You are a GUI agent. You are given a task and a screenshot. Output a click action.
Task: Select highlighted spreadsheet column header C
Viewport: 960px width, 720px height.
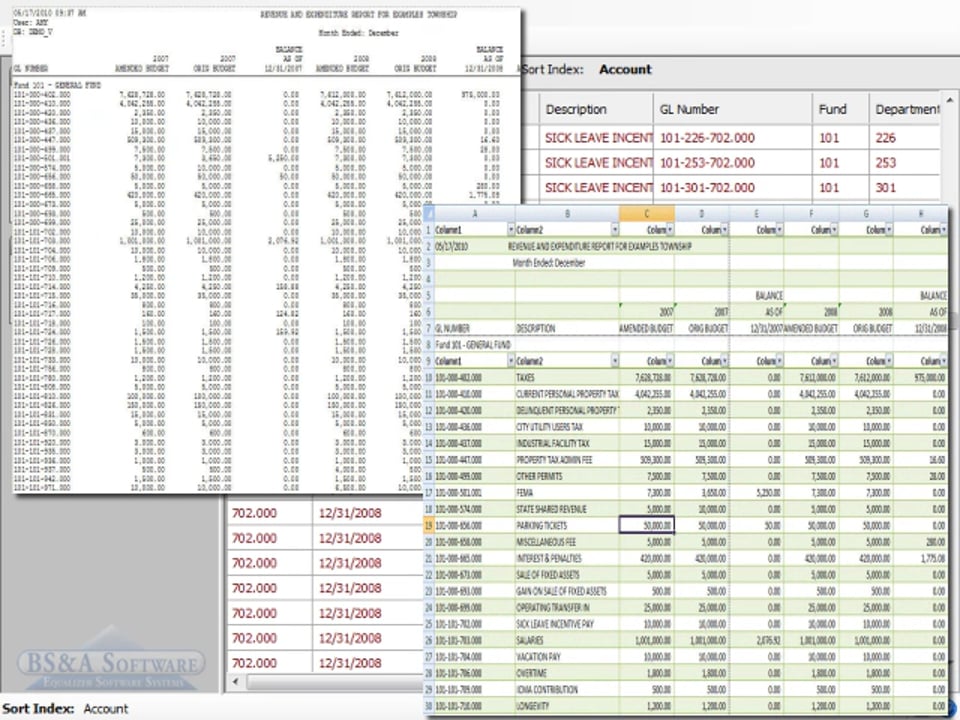point(647,214)
